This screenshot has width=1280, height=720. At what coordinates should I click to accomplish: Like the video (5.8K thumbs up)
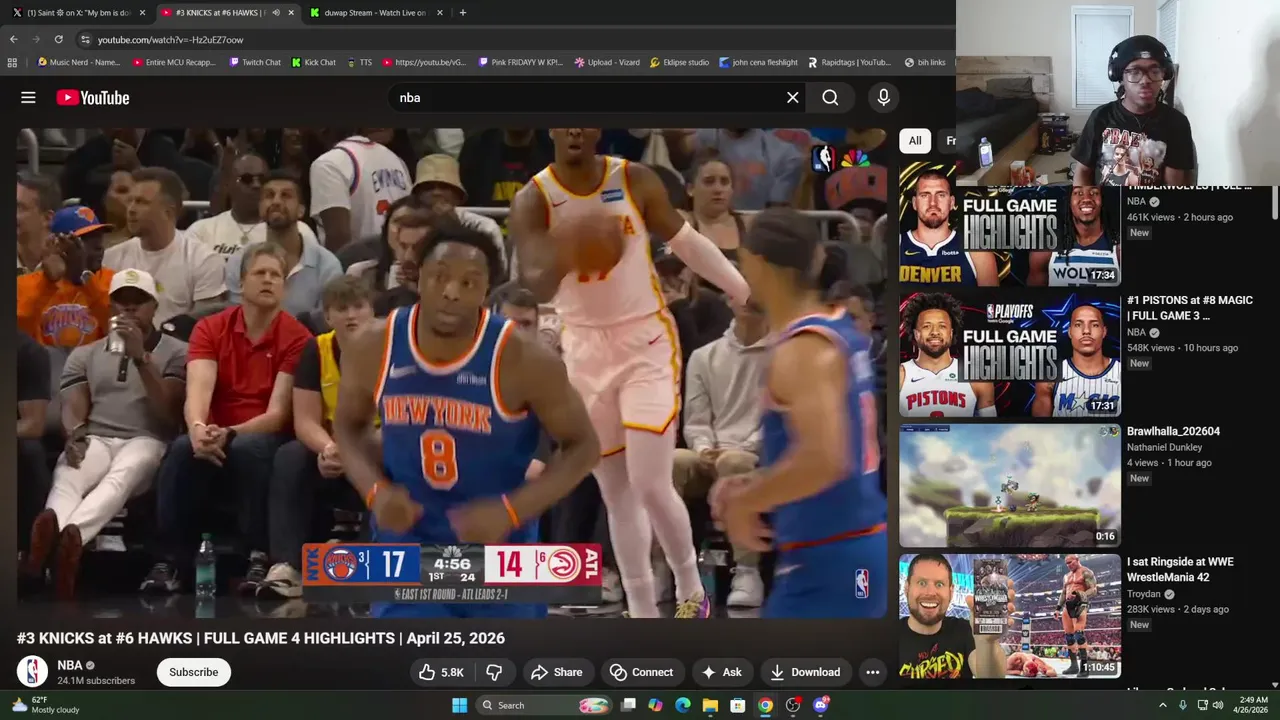click(441, 672)
